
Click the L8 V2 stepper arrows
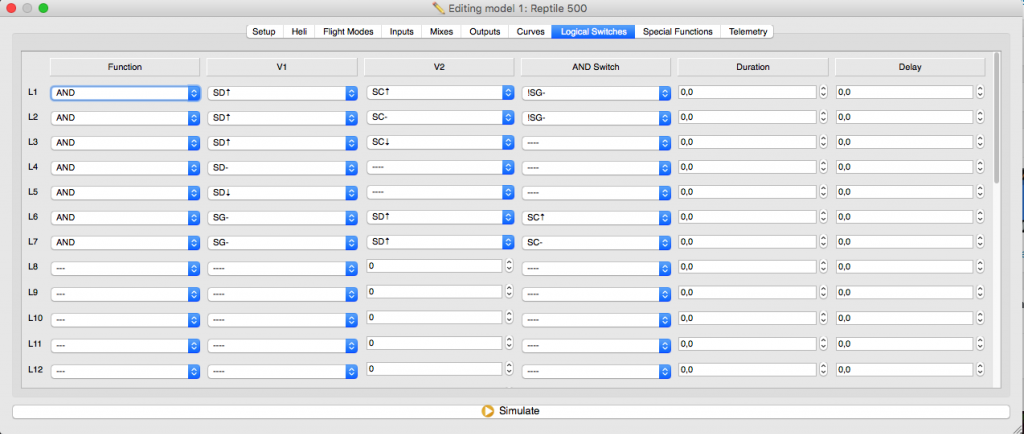pyautogui.click(x=509, y=267)
